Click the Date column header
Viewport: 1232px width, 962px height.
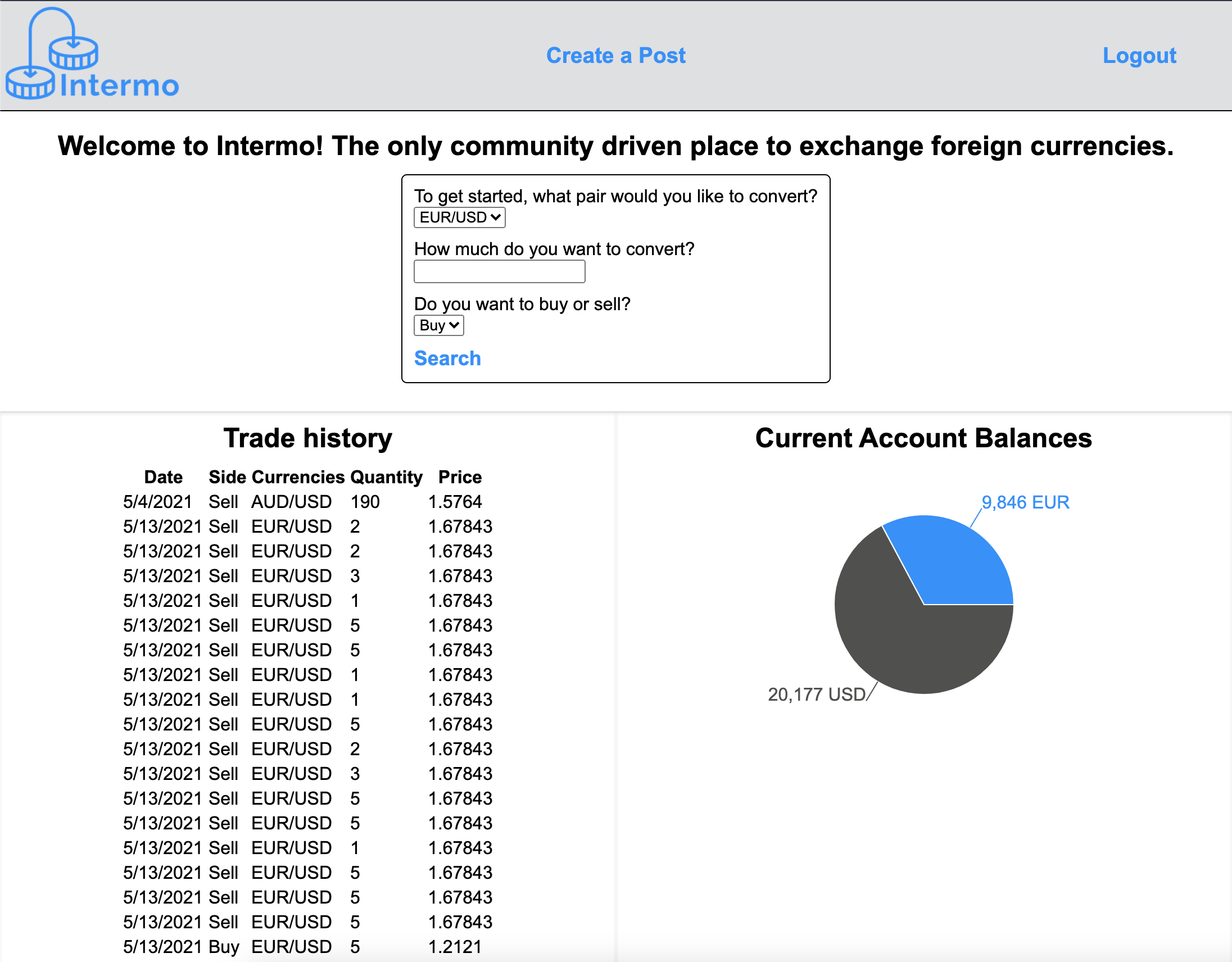(163, 477)
